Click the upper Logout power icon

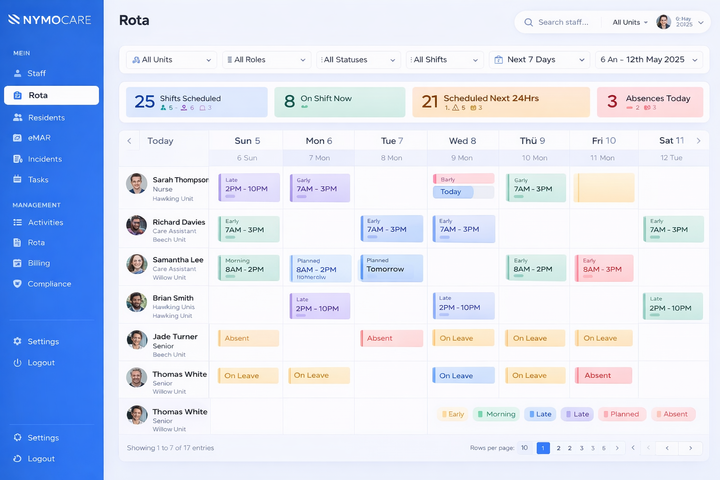pos(17,362)
